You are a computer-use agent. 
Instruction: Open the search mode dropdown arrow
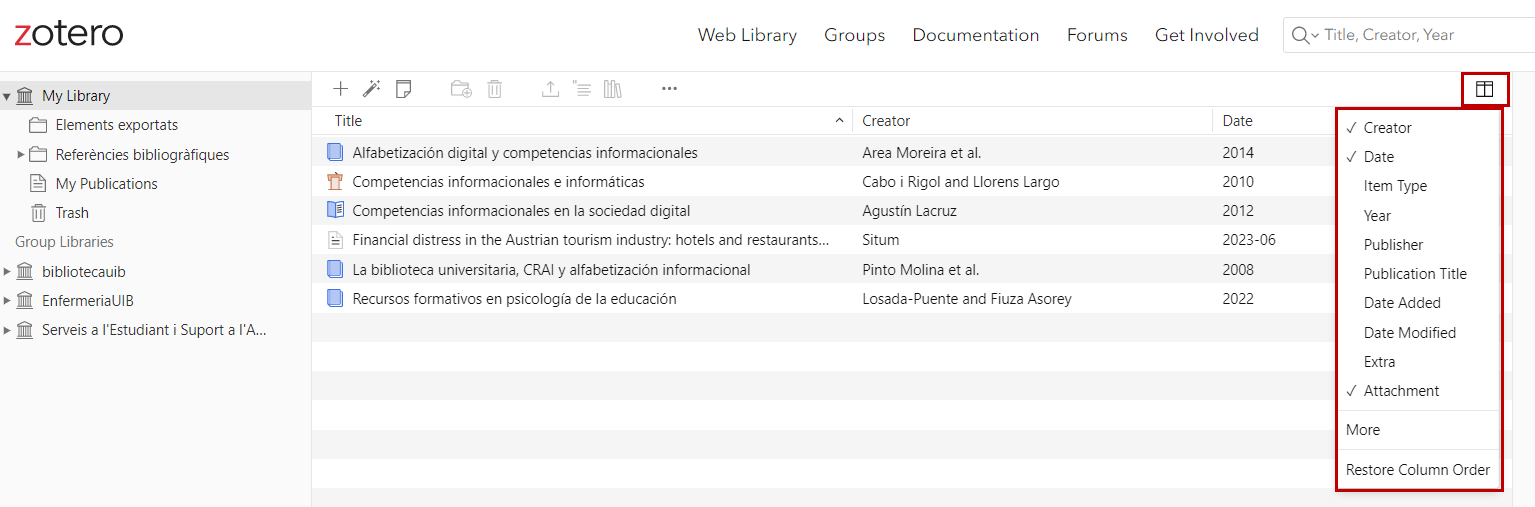1315,35
